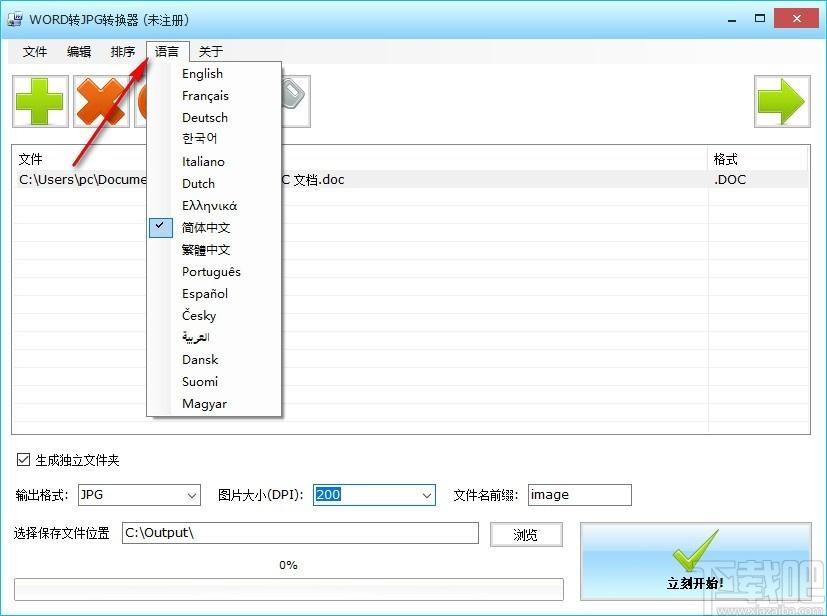Open the 文件 menu
This screenshot has height=616, width=827.
tap(35, 52)
